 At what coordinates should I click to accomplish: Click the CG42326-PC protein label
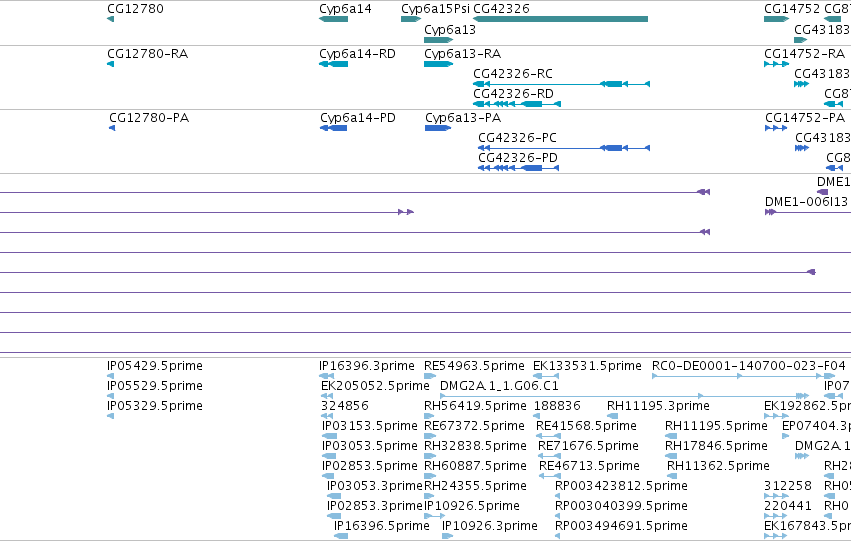click(x=517, y=138)
